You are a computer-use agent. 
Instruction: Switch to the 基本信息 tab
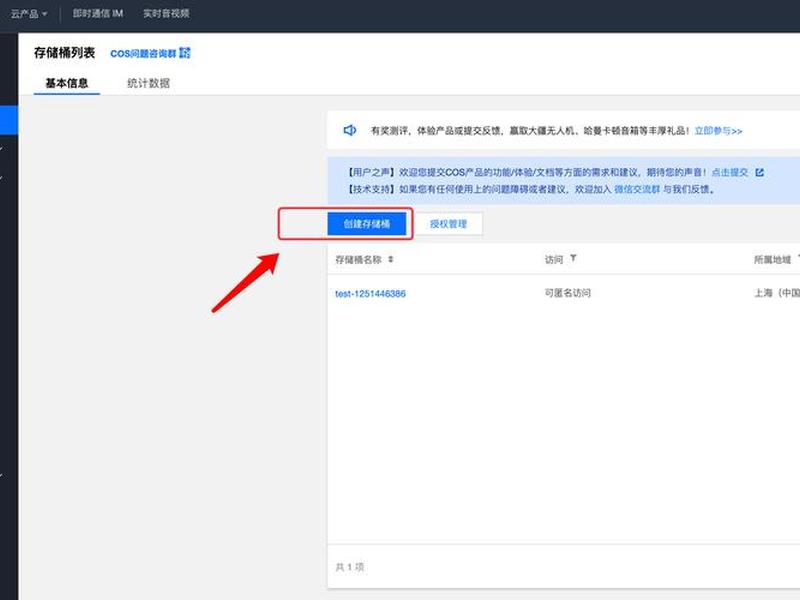tap(66, 83)
